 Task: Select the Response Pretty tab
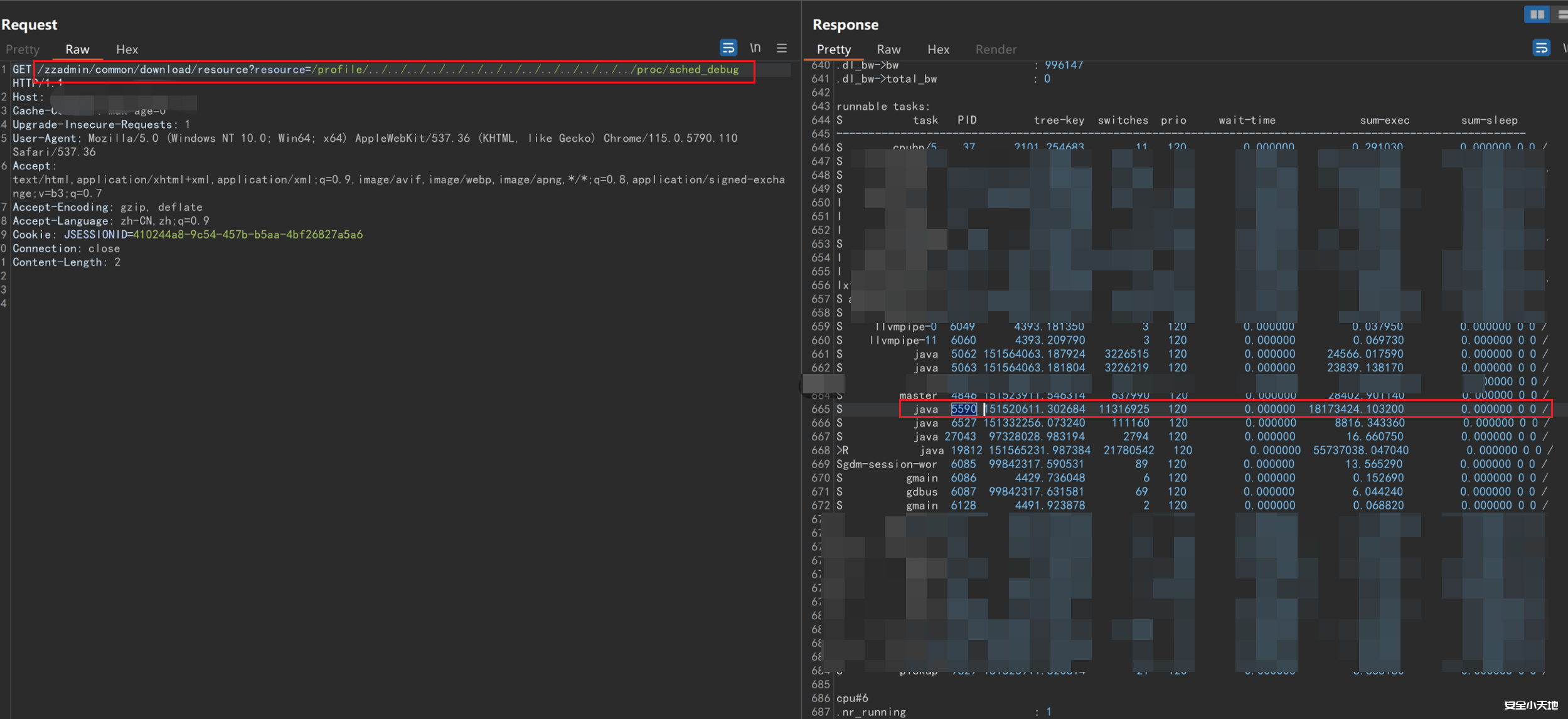pyautogui.click(x=833, y=49)
